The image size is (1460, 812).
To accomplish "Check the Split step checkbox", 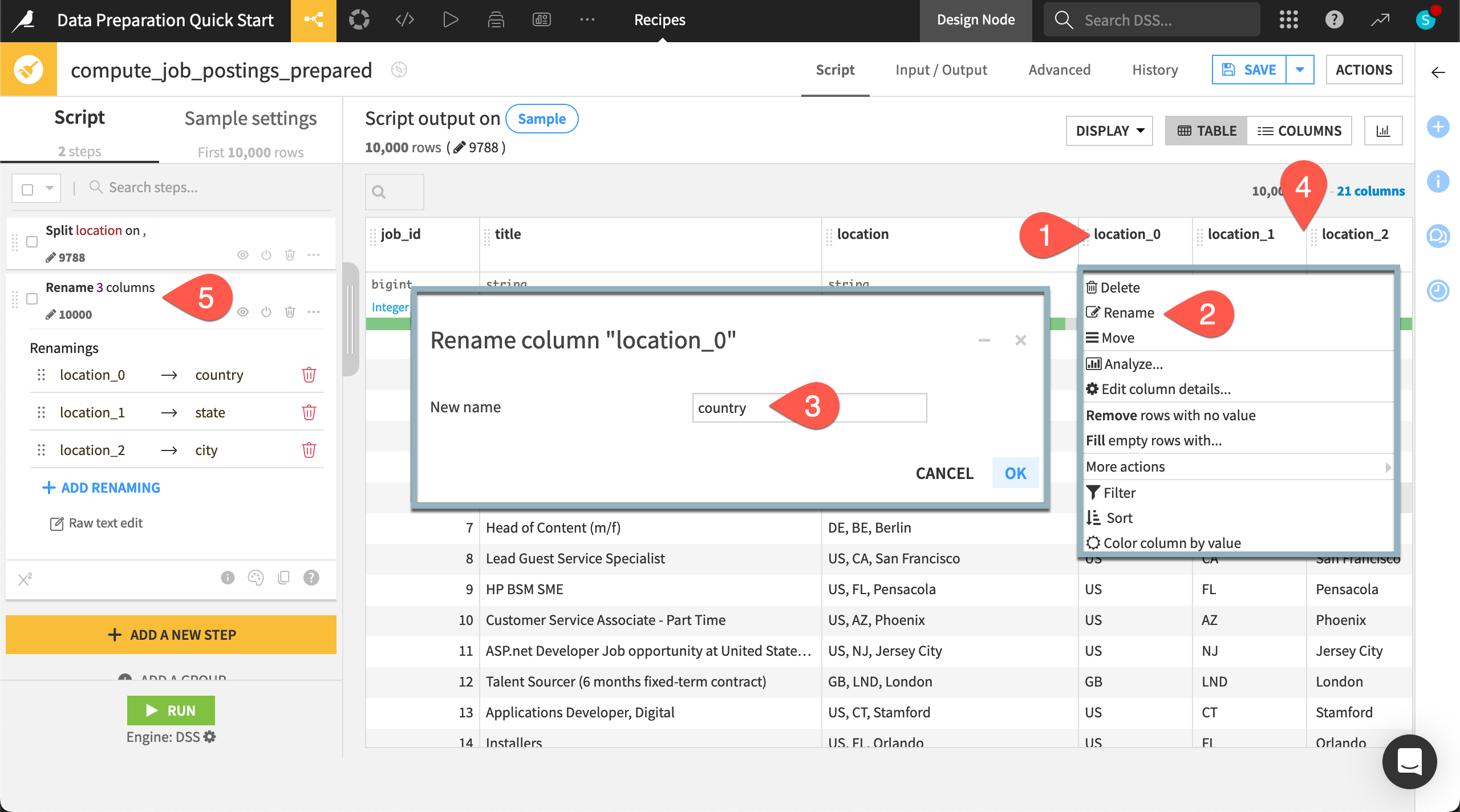I will 32,241.
